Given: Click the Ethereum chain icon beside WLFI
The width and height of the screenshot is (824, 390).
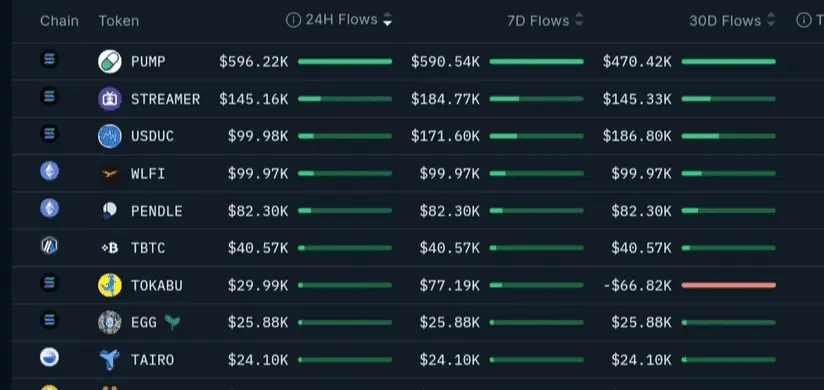Looking at the screenshot, I should (49, 171).
